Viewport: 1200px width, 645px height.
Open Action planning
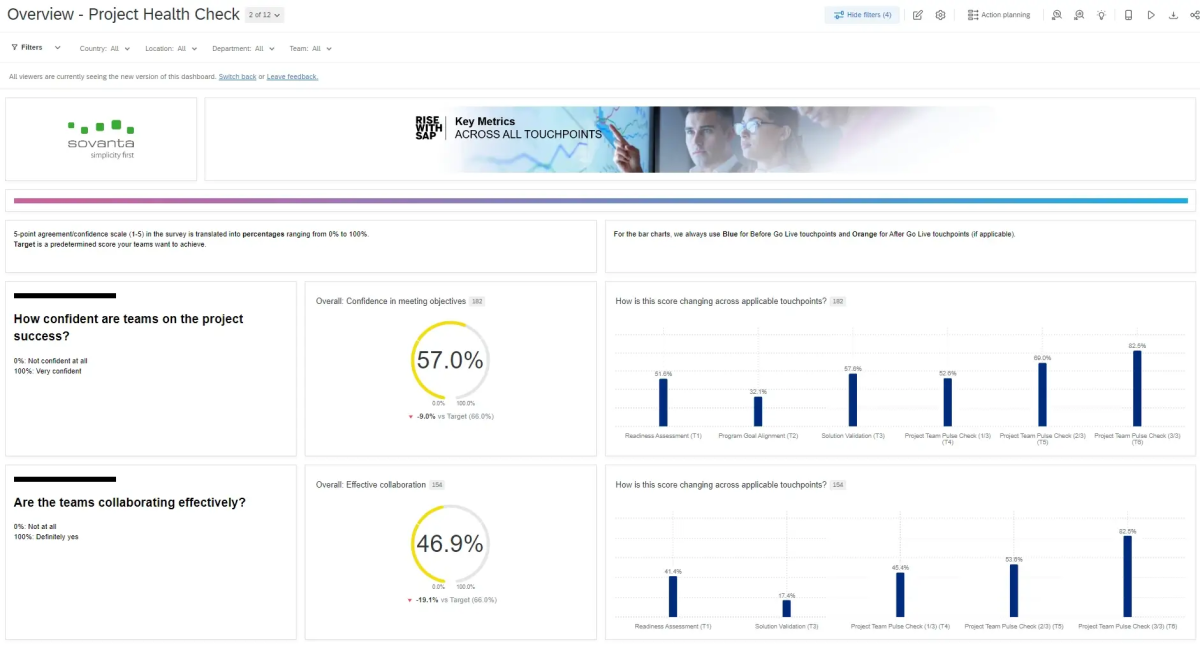tap(999, 15)
